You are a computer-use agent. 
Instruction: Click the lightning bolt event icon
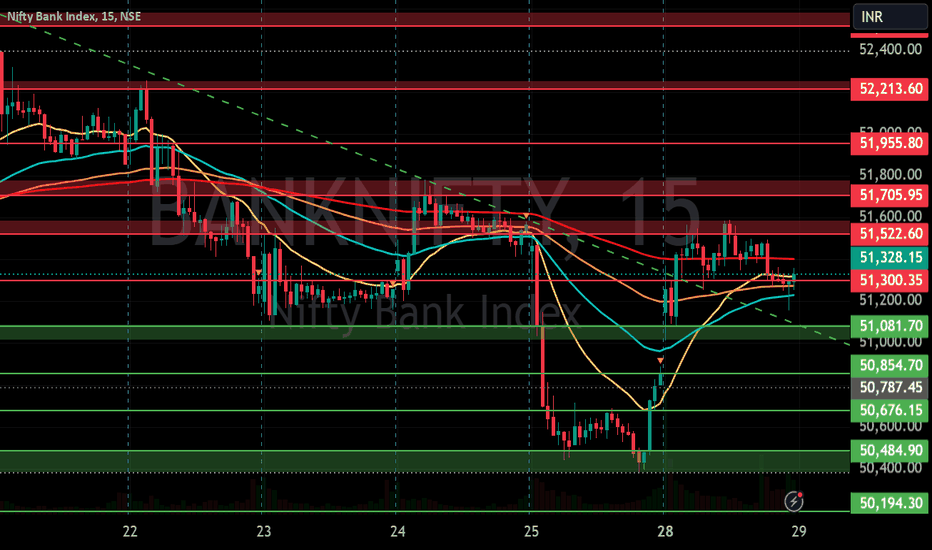coord(794,501)
